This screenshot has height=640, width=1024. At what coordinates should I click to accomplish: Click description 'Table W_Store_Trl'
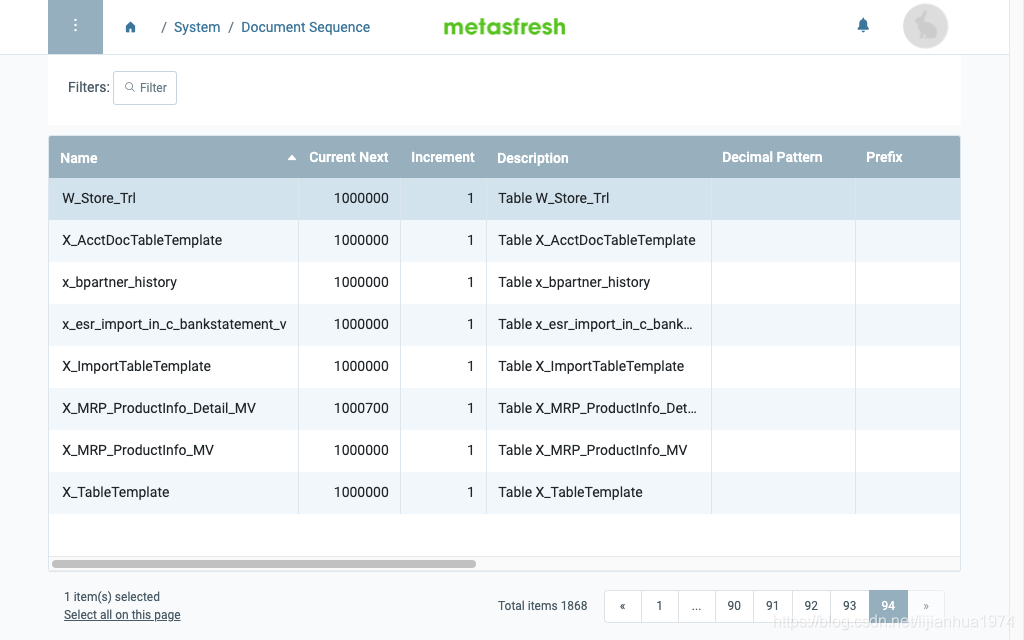tap(553, 199)
